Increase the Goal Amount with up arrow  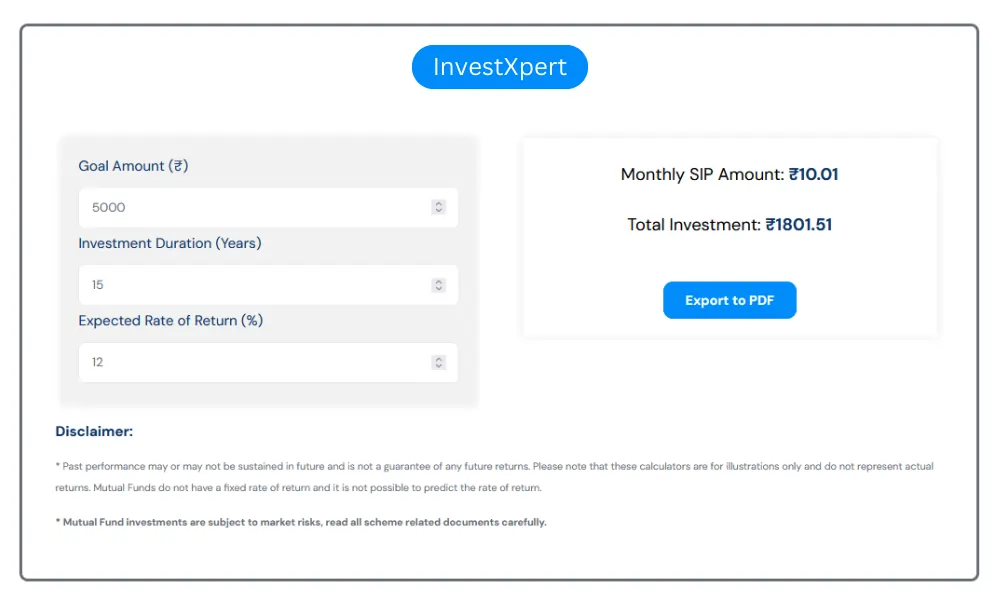pyautogui.click(x=438, y=204)
